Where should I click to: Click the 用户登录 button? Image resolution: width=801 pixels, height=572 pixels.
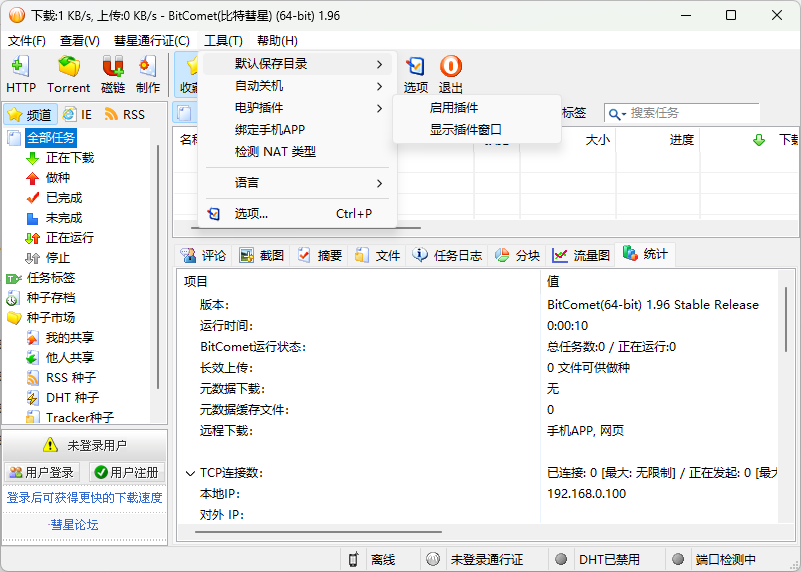pyautogui.click(x=41, y=473)
